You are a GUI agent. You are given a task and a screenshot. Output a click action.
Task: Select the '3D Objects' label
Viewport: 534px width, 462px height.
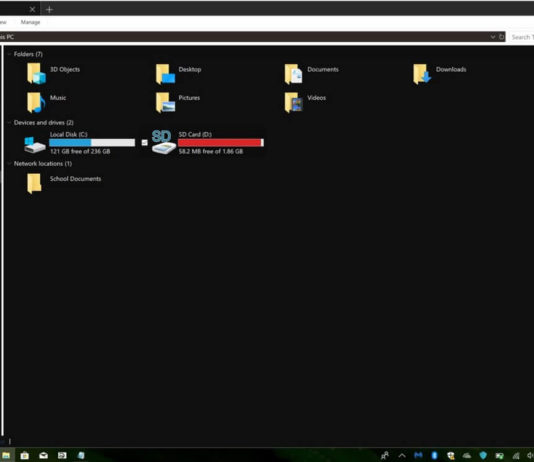click(65, 69)
